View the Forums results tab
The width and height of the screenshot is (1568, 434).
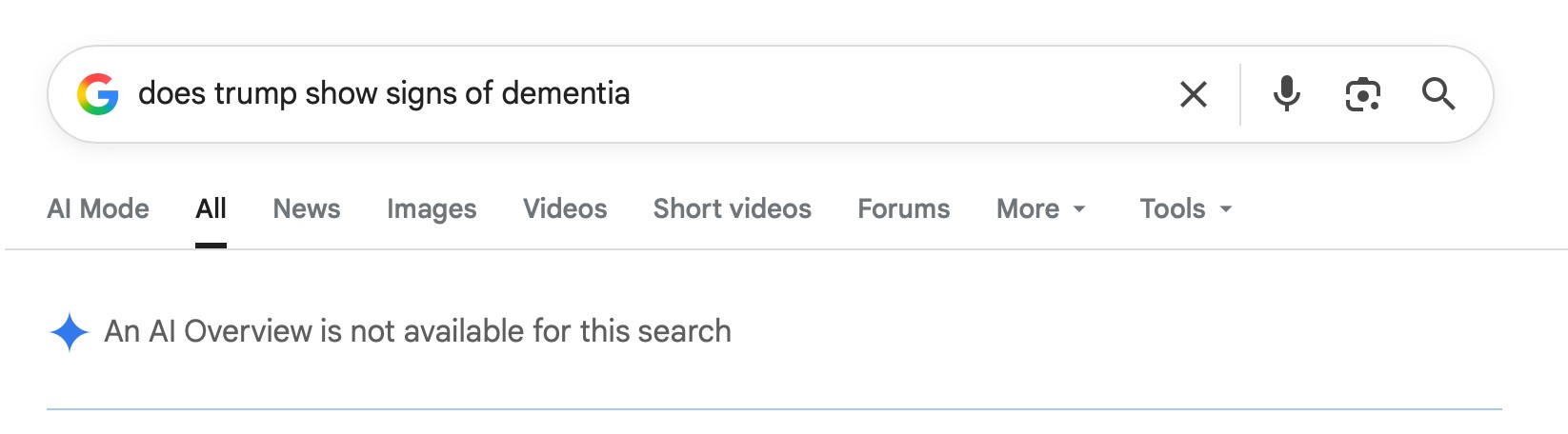coord(903,208)
